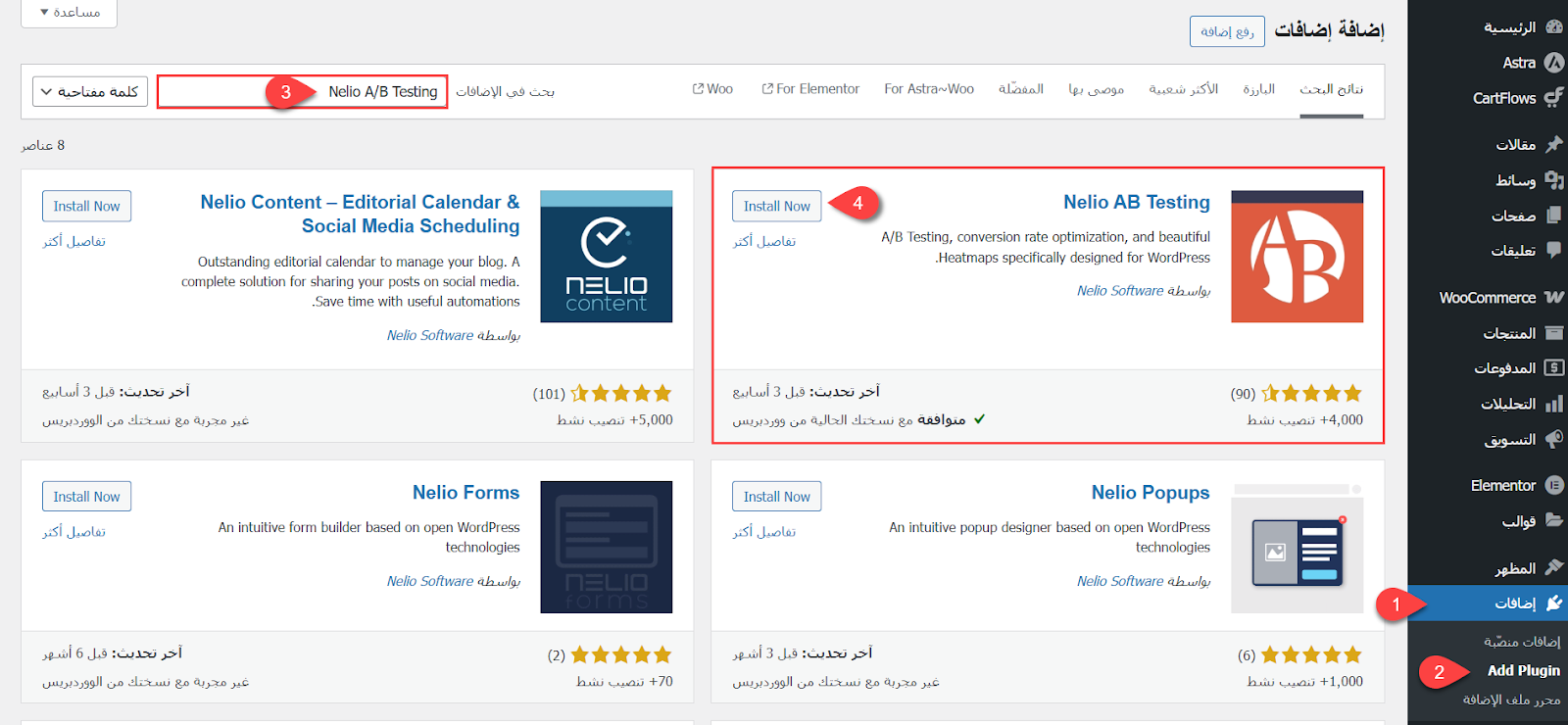Open the كلمة مفتاحية search type dropdown
This screenshot has height=725, width=1568.
tap(90, 92)
